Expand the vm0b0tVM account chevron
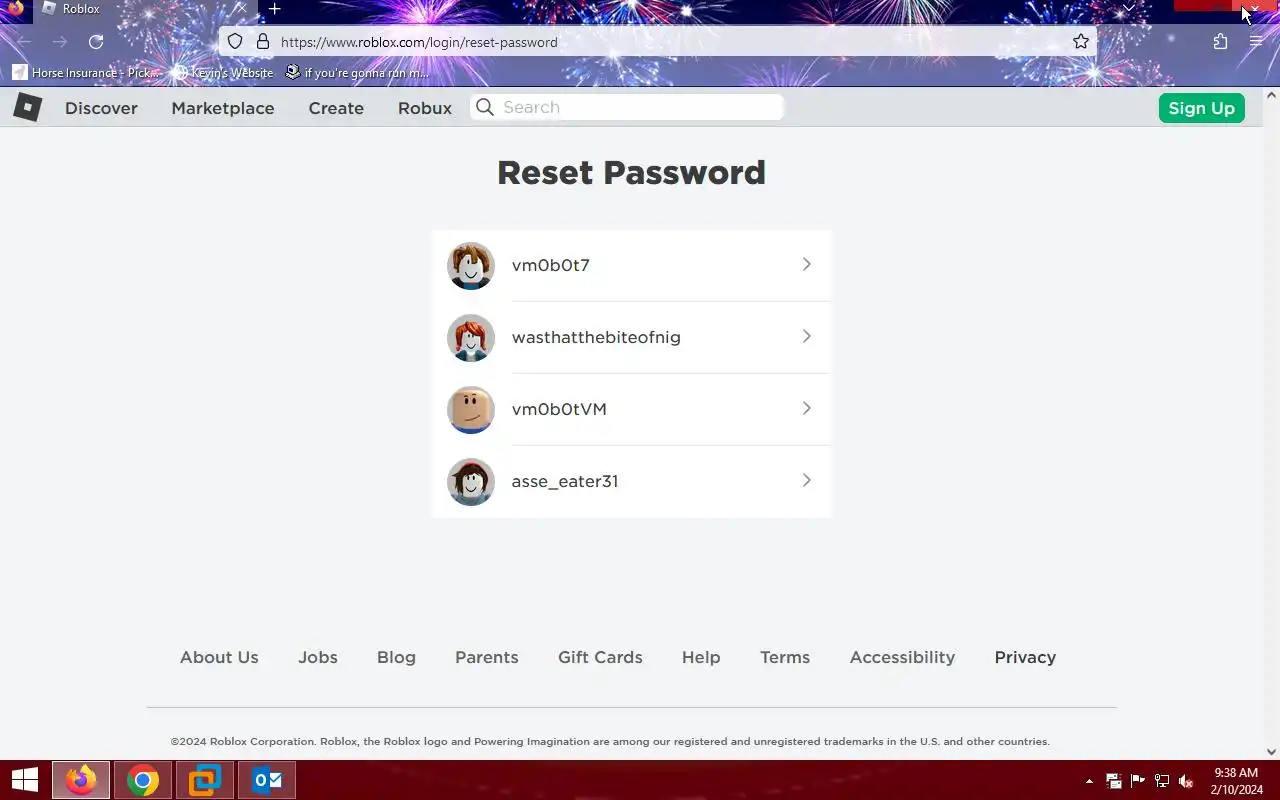The width and height of the screenshot is (1280, 800). 806,408
